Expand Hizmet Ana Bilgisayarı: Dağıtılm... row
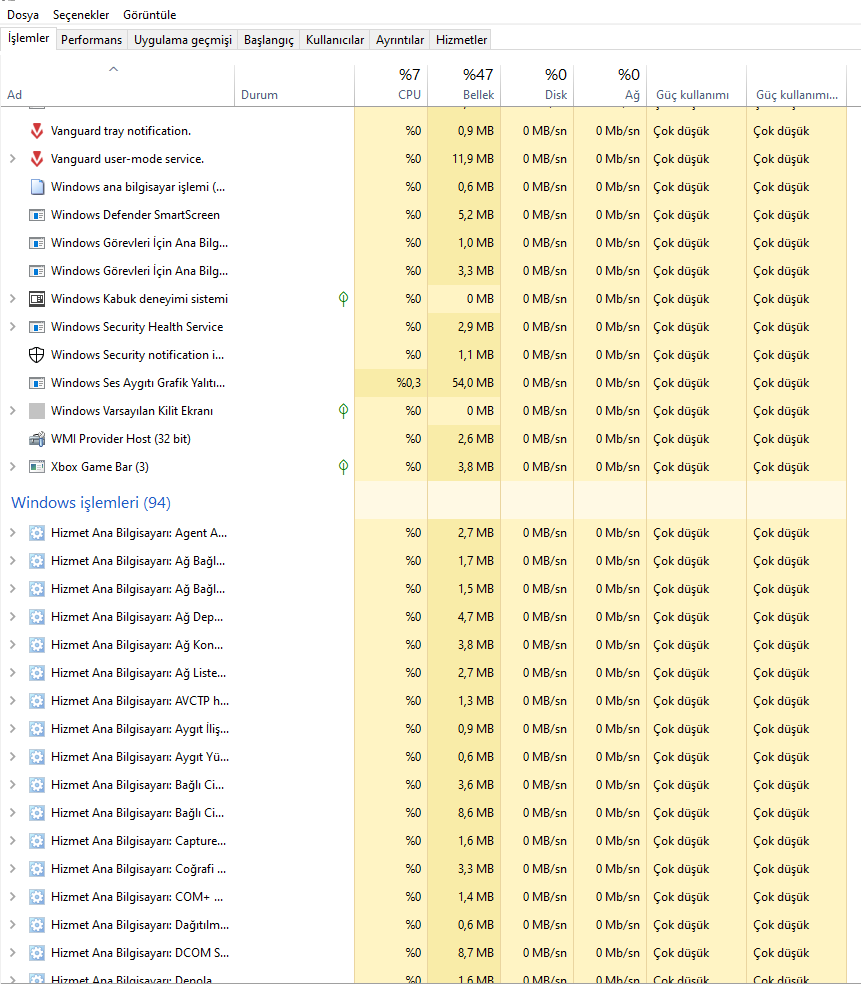Image resolution: width=861 pixels, height=984 pixels. coord(13,925)
